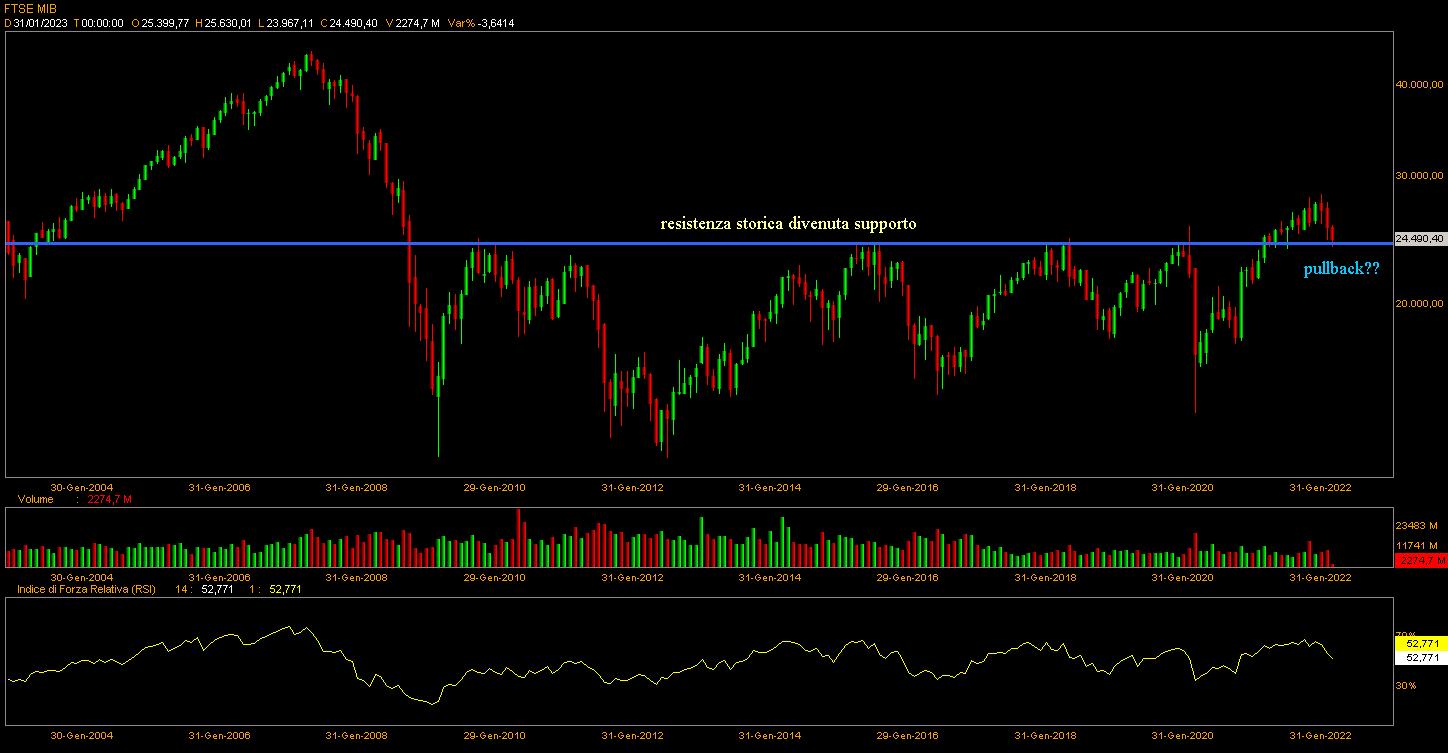The width and height of the screenshot is (1448, 753).
Task: Click volume panel's 31-Gen-2008 date axis label
Action: coord(357,578)
